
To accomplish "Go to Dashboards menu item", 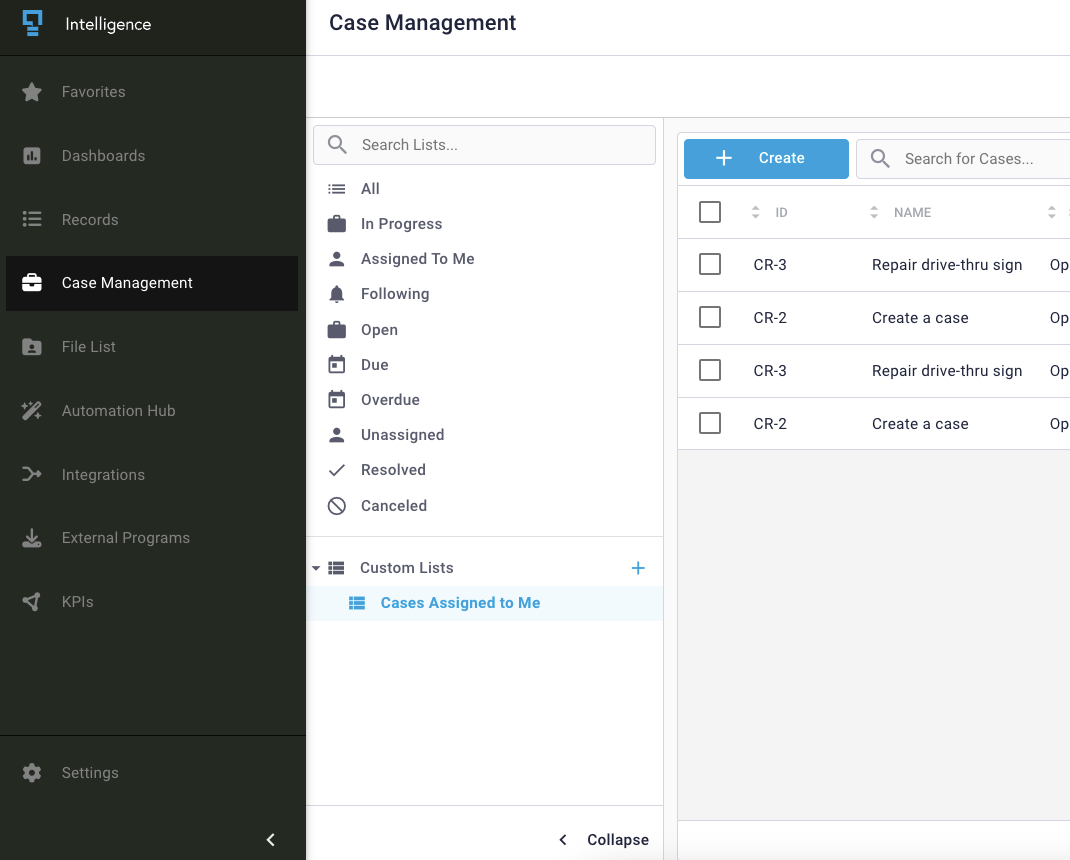I will (x=151, y=156).
